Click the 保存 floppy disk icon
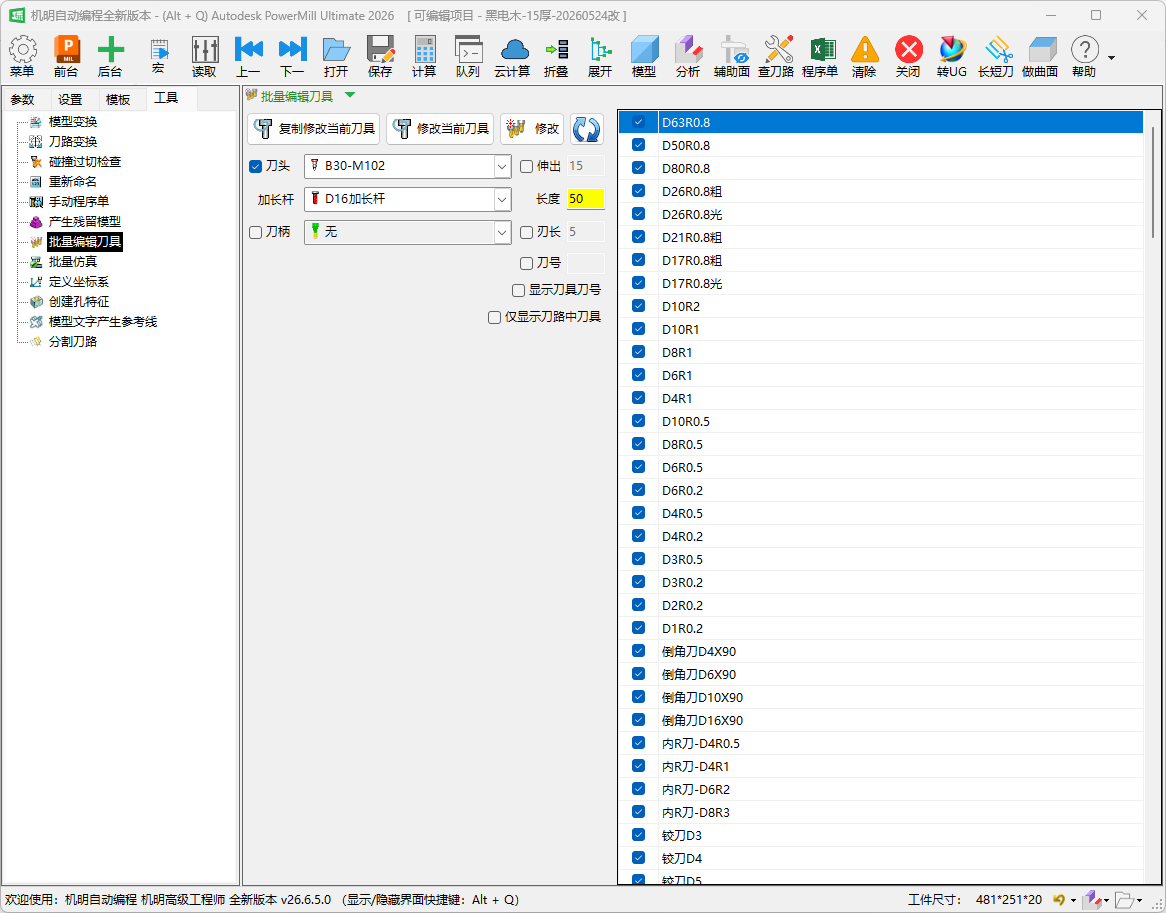The height and width of the screenshot is (913, 1166). pyautogui.click(x=380, y=50)
